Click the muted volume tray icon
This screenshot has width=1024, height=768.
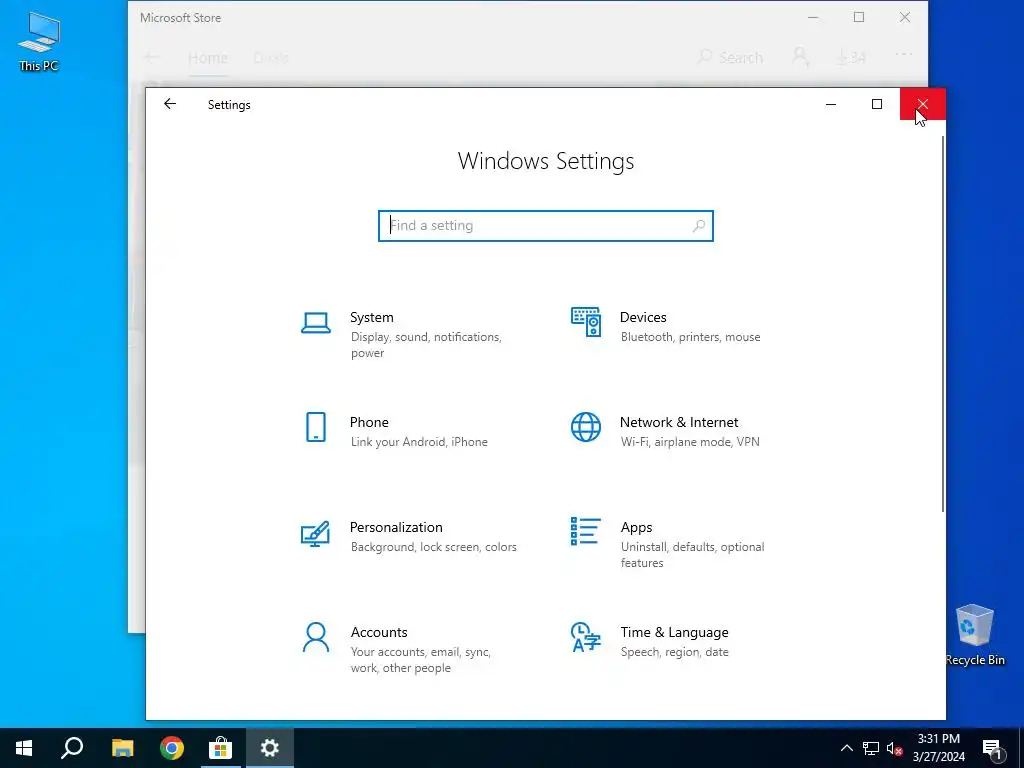[x=895, y=748]
